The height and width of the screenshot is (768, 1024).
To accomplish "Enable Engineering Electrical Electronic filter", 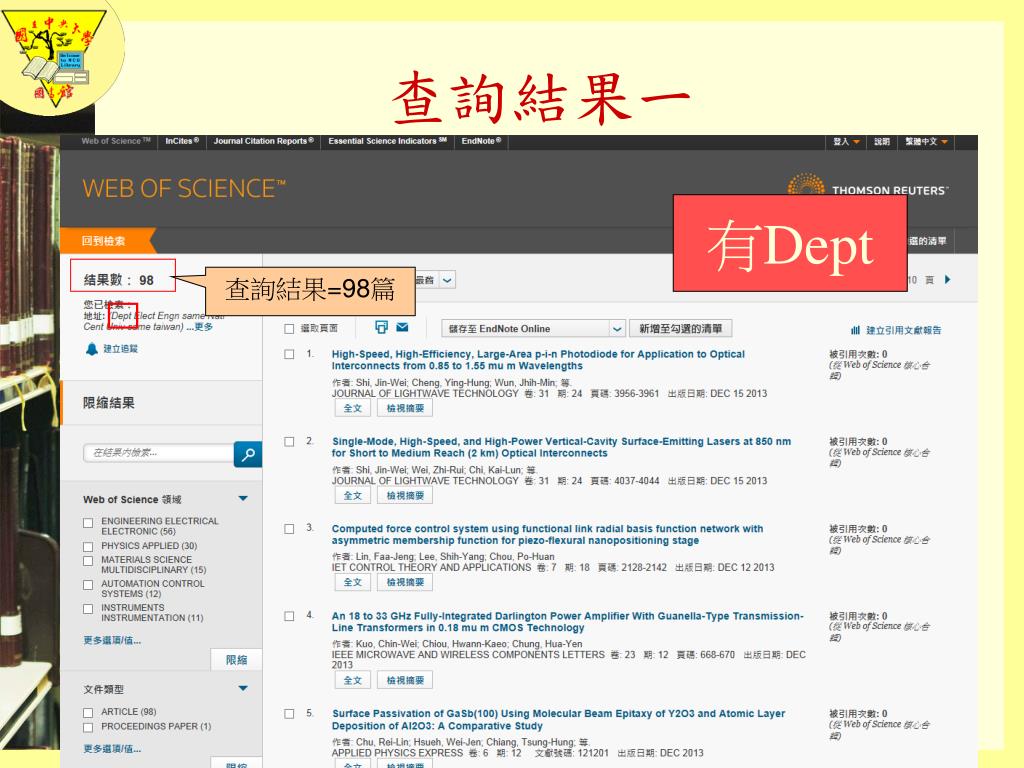I will (x=88, y=523).
